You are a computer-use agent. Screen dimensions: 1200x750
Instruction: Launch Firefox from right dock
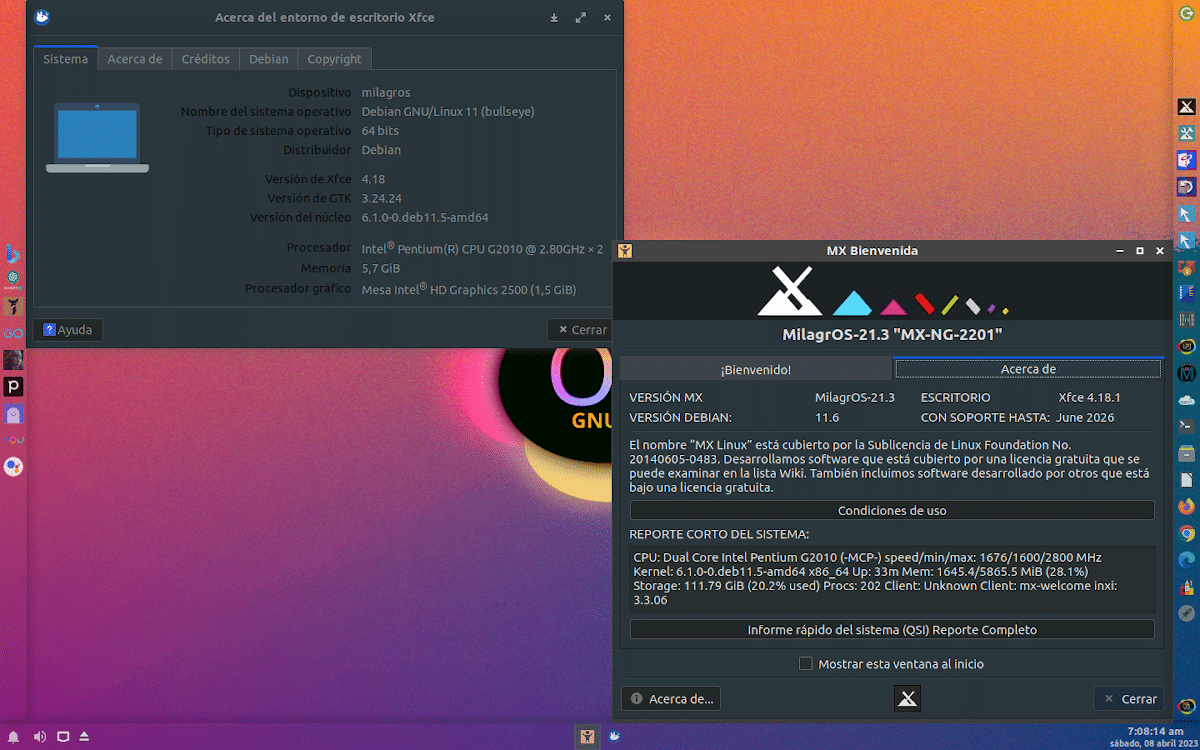[1187, 507]
